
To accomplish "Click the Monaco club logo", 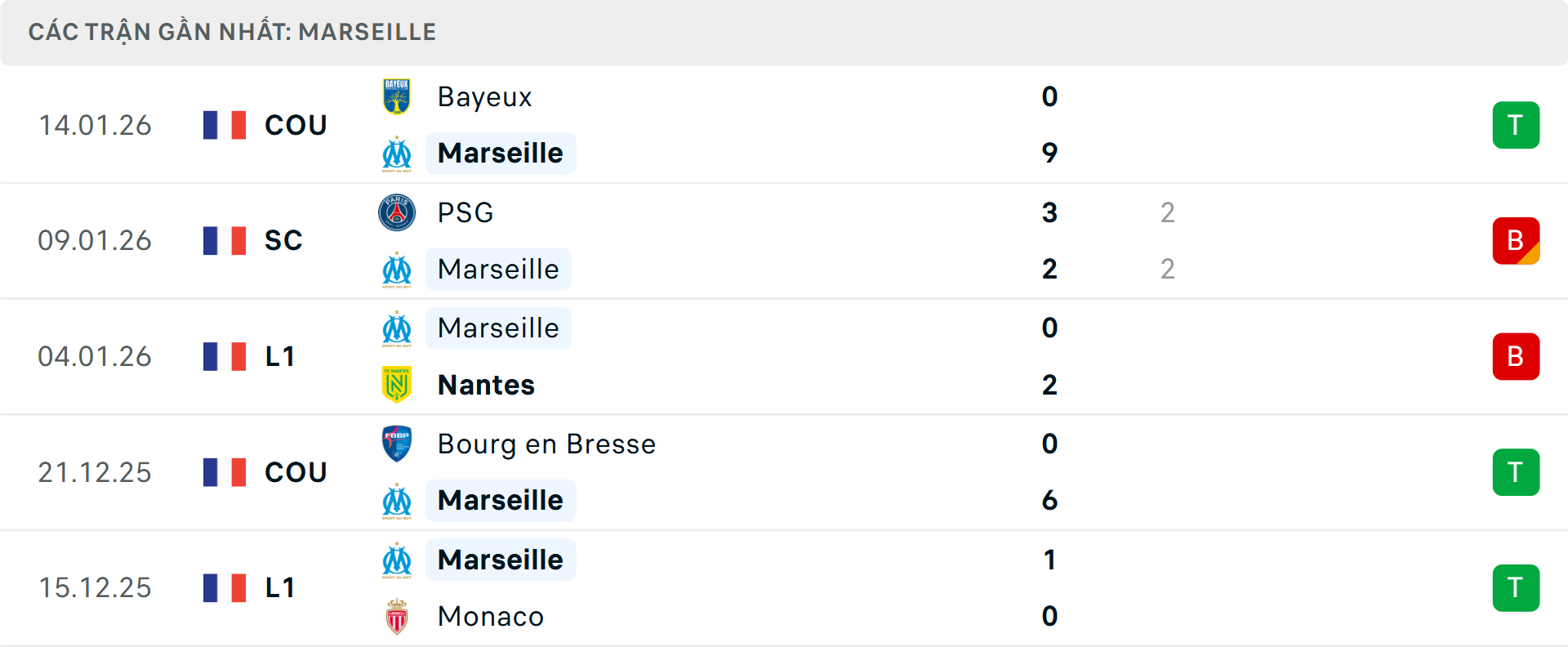I will (397, 617).
